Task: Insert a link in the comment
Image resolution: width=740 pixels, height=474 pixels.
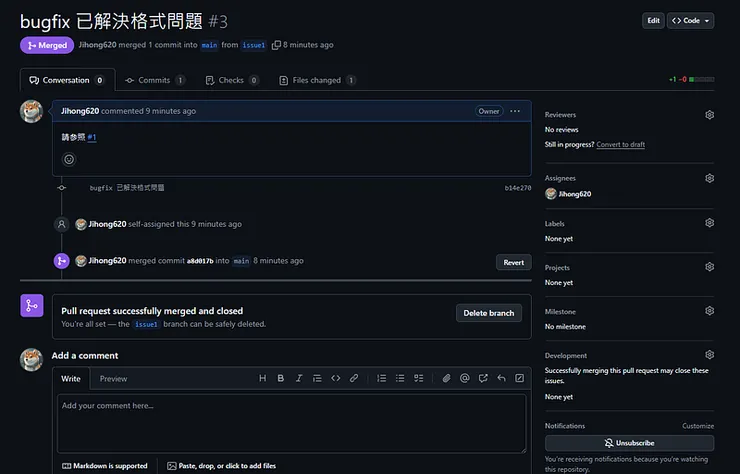Action: (353, 378)
